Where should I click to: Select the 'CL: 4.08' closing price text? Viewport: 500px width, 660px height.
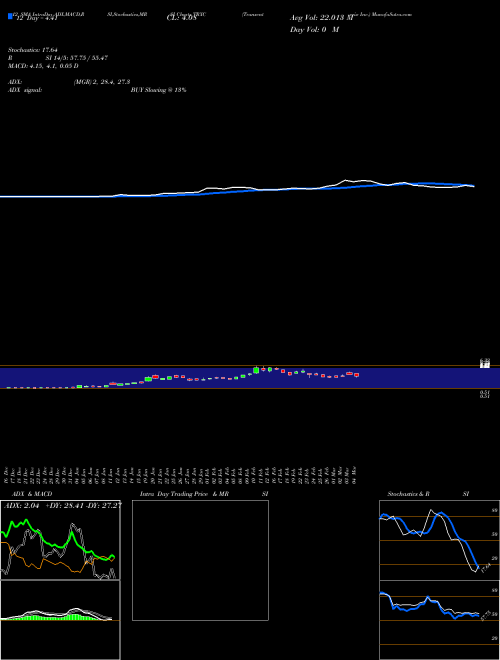(181, 18)
